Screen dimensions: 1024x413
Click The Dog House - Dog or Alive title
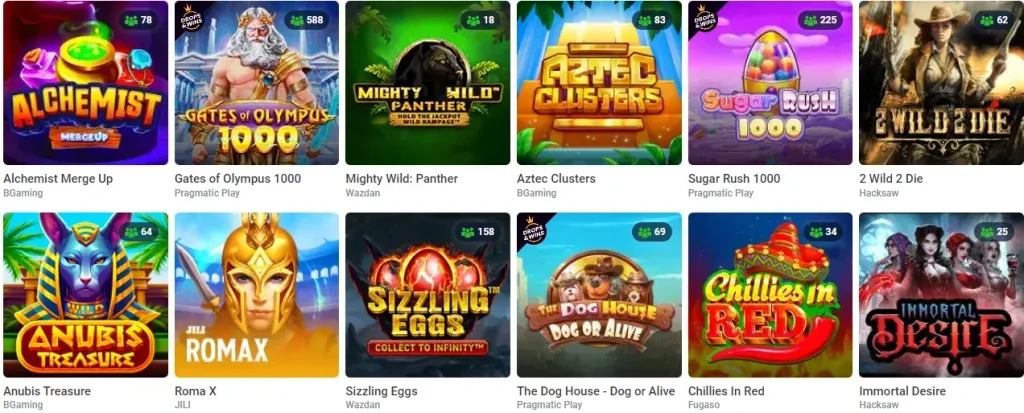pos(596,391)
